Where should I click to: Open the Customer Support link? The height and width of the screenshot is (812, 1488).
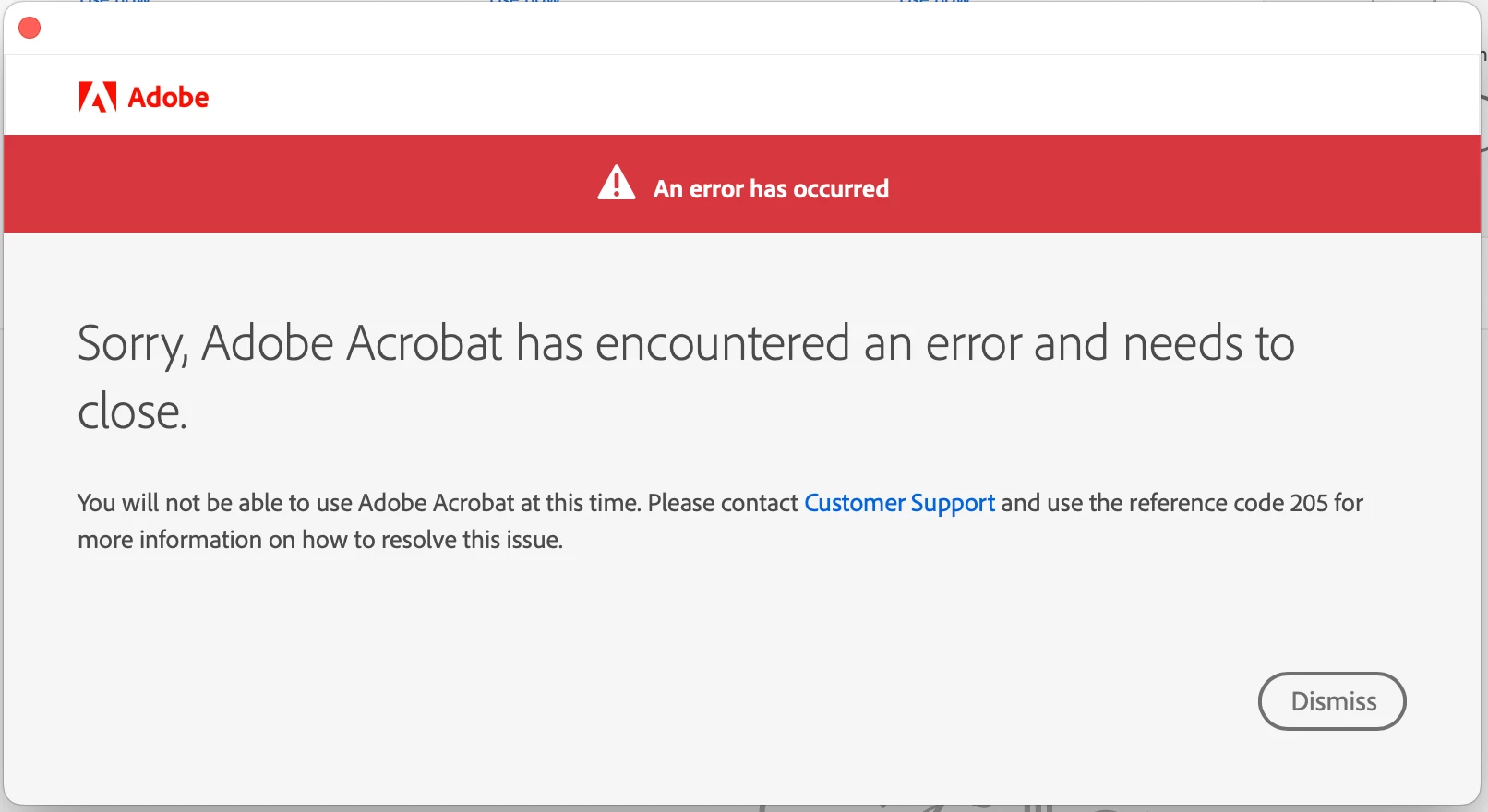899,503
